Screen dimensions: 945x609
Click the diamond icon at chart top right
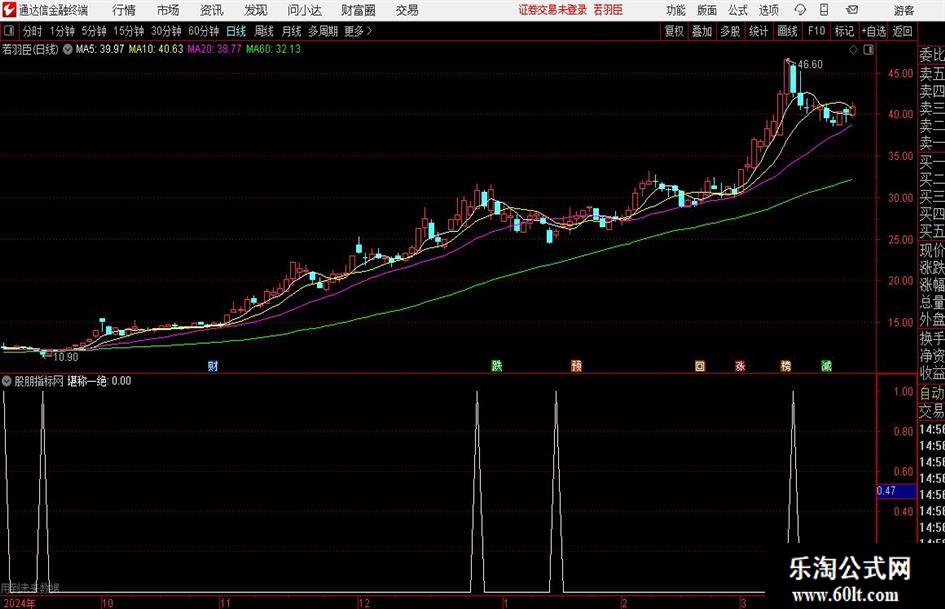point(853,50)
